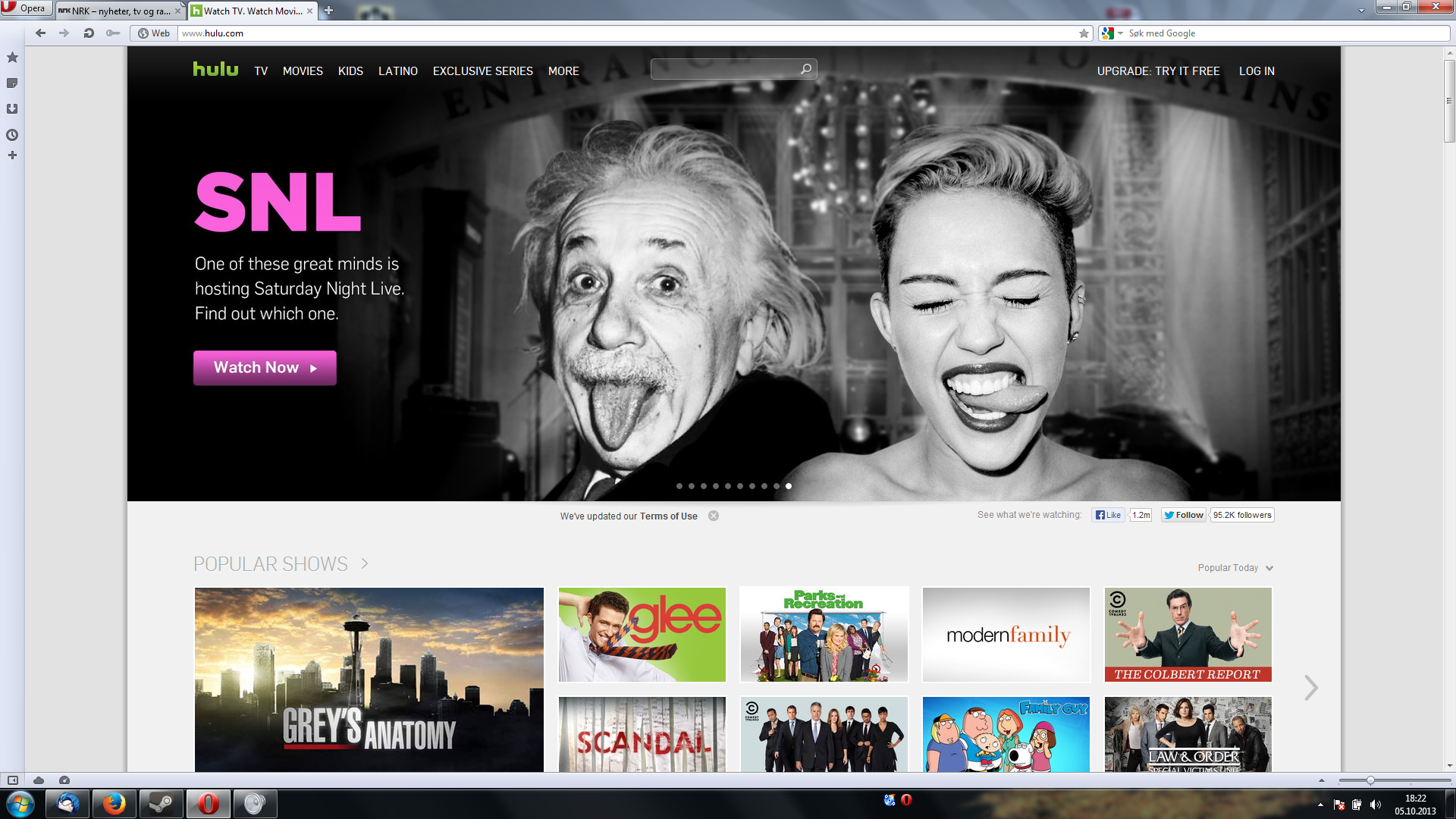This screenshot has width=1456, height=819.
Task: Open the Notes panel in Opera sidebar
Action: pos(12,83)
